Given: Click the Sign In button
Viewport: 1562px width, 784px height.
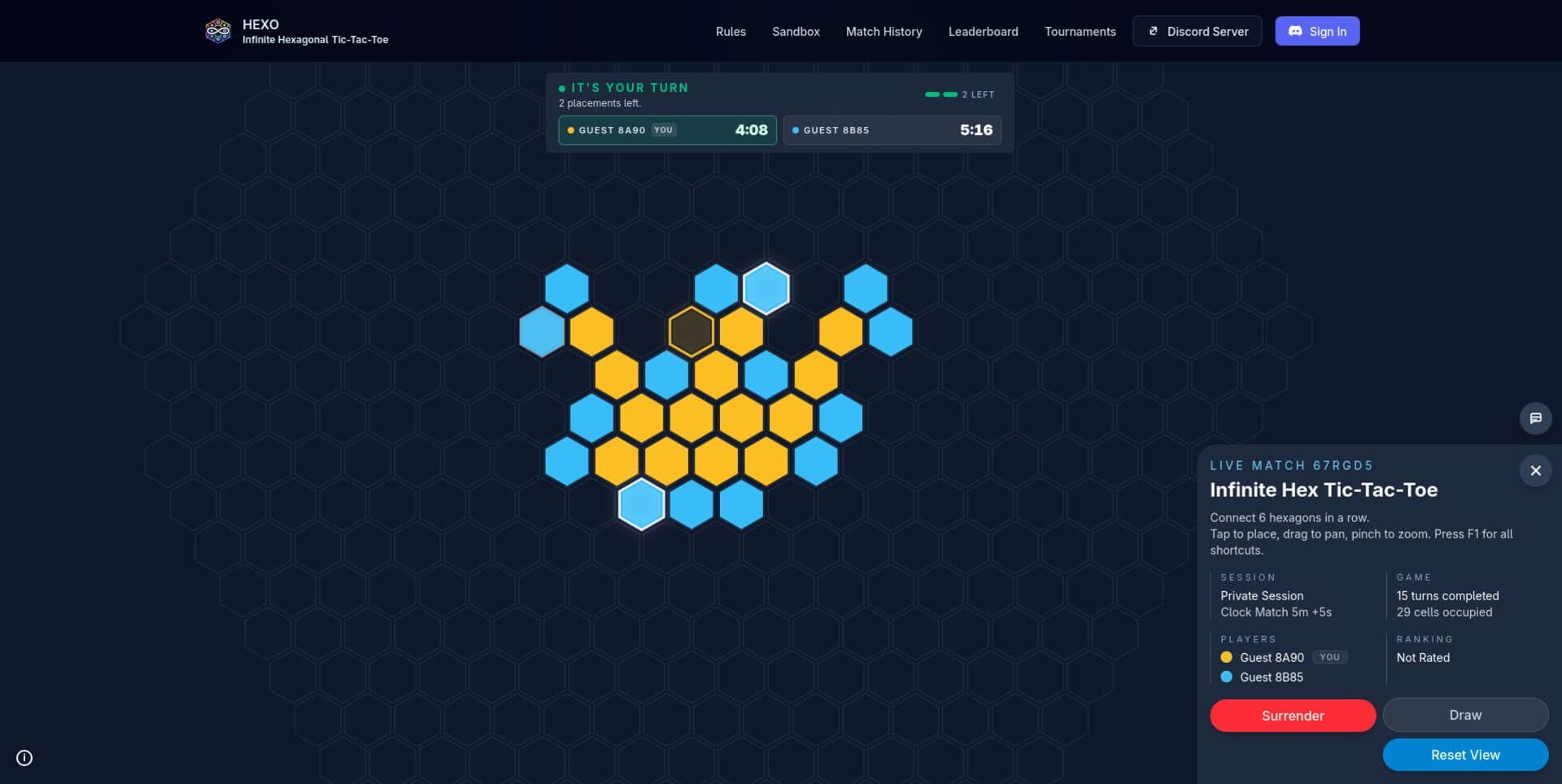Looking at the screenshot, I should 1317,31.
